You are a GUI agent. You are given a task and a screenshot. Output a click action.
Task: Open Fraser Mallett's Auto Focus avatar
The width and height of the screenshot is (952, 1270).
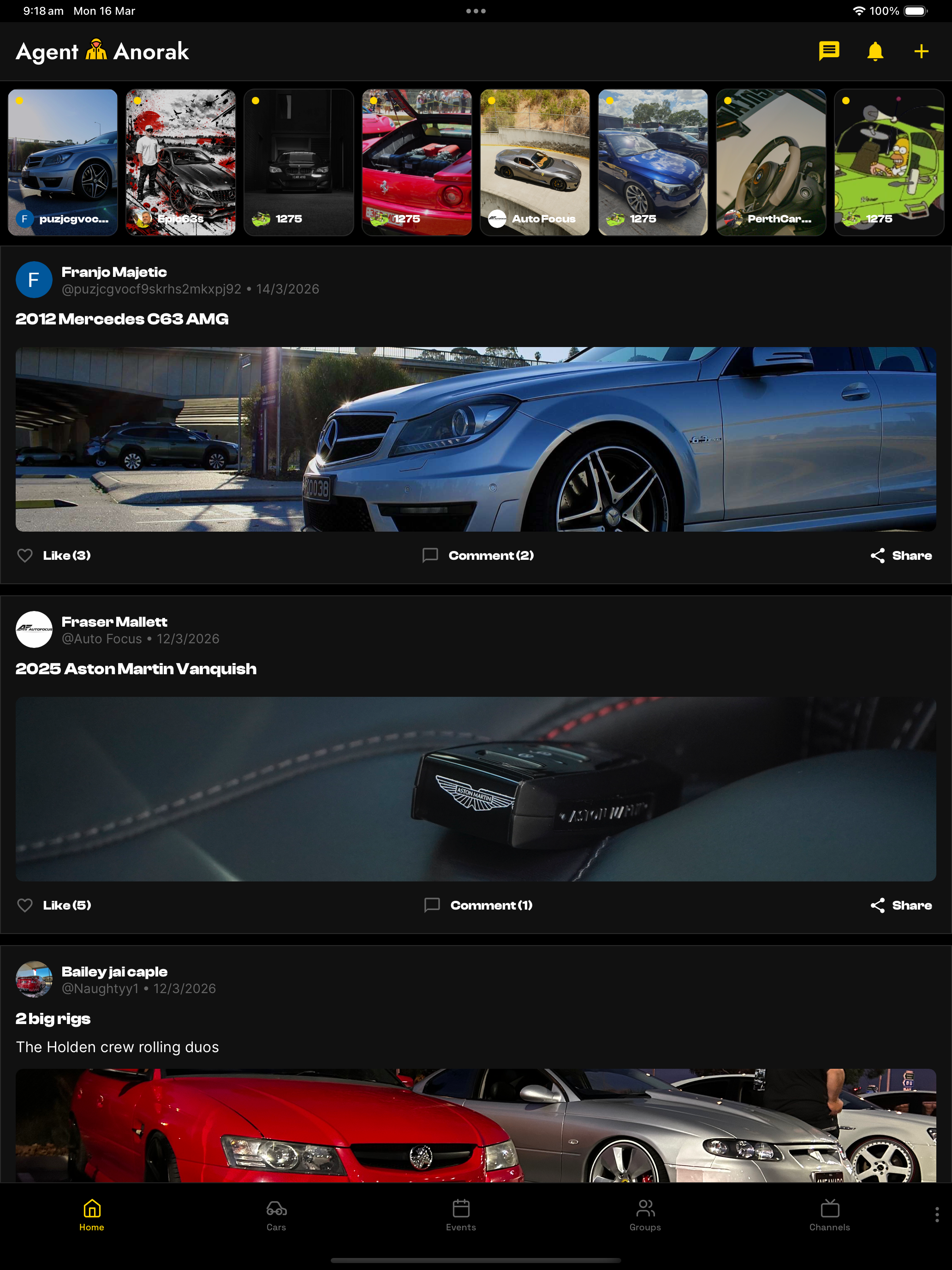point(34,629)
